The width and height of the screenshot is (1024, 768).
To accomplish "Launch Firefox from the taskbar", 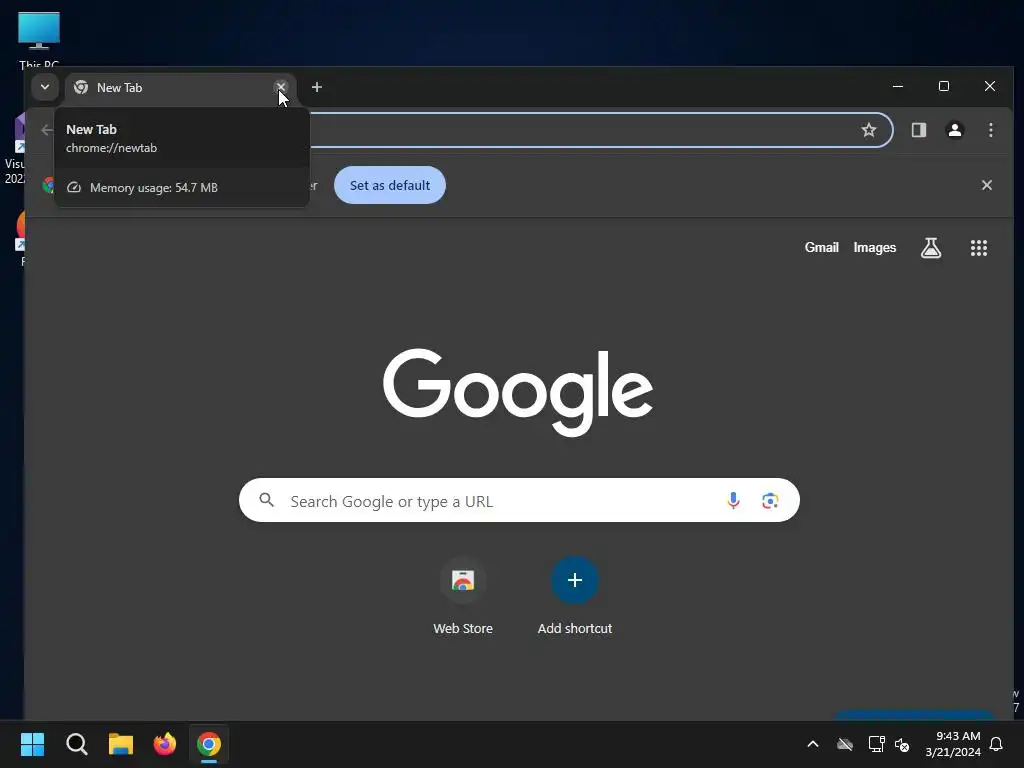I will pyautogui.click(x=165, y=744).
